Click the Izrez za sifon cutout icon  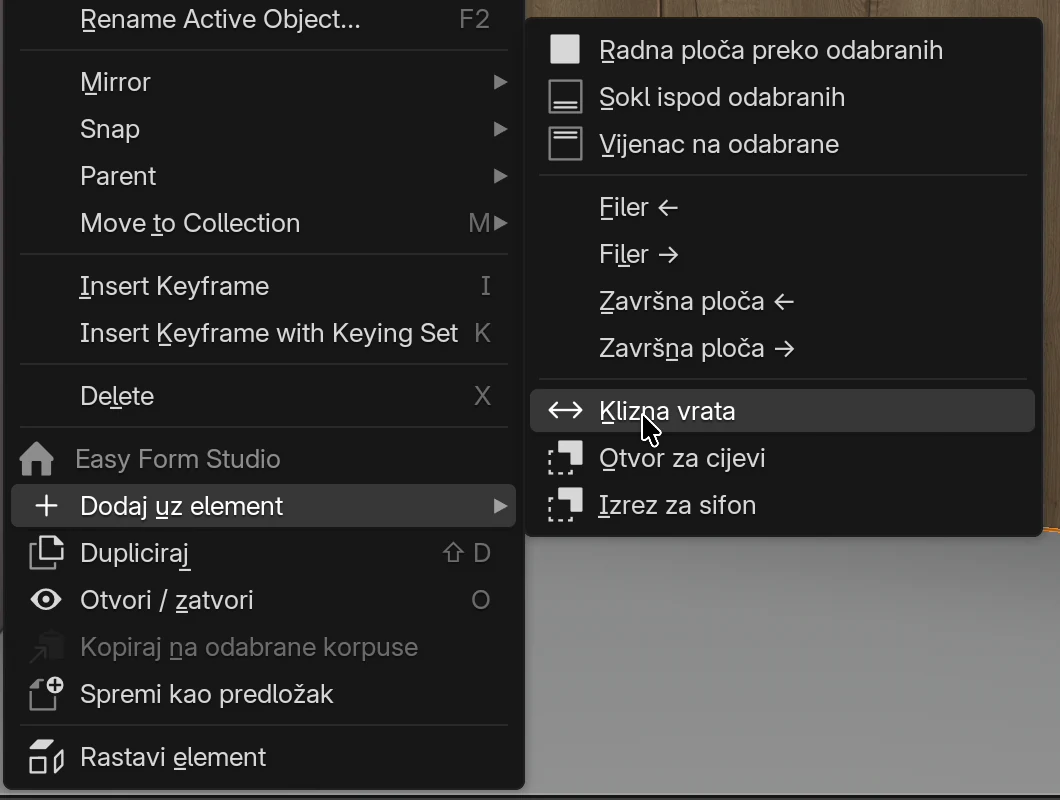[565, 505]
